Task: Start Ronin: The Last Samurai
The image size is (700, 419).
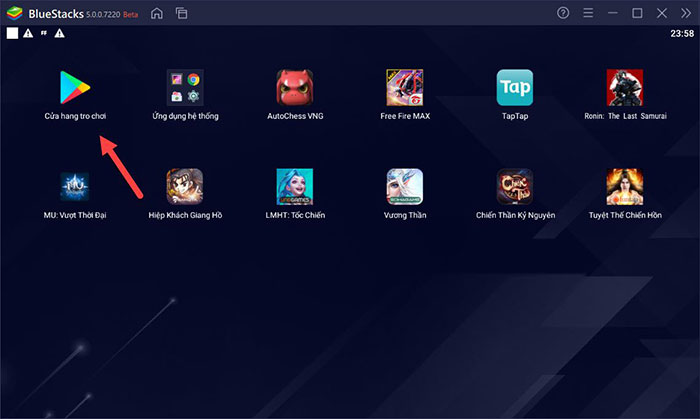Action: [625, 88]
